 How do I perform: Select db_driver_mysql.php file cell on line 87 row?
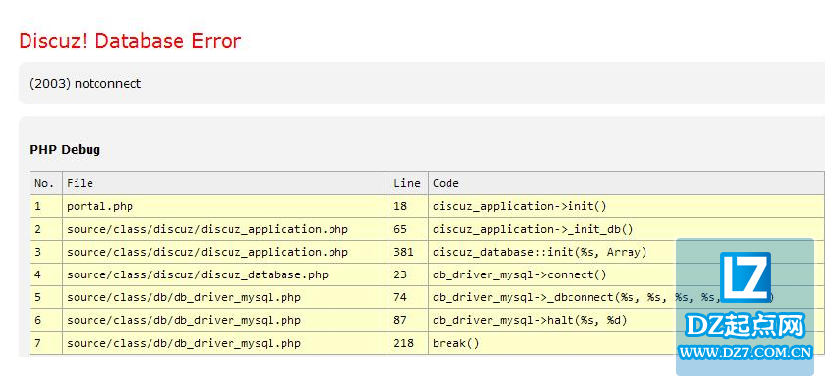pos(225,320)
